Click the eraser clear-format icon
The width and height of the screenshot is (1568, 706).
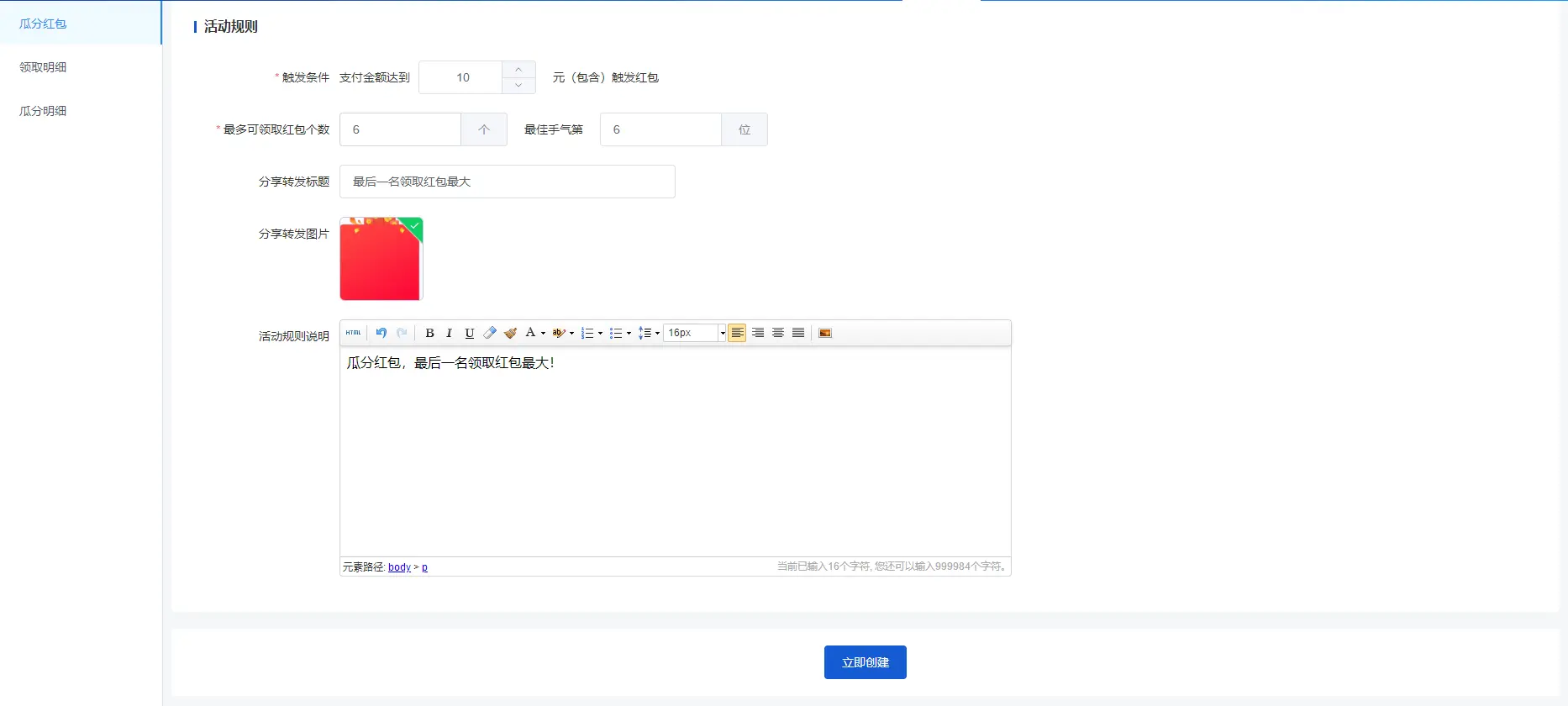point(490,333)
